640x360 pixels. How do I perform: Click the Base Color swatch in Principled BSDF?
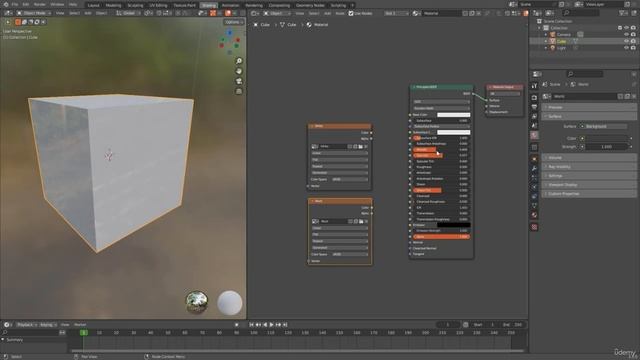pos(453,115)
